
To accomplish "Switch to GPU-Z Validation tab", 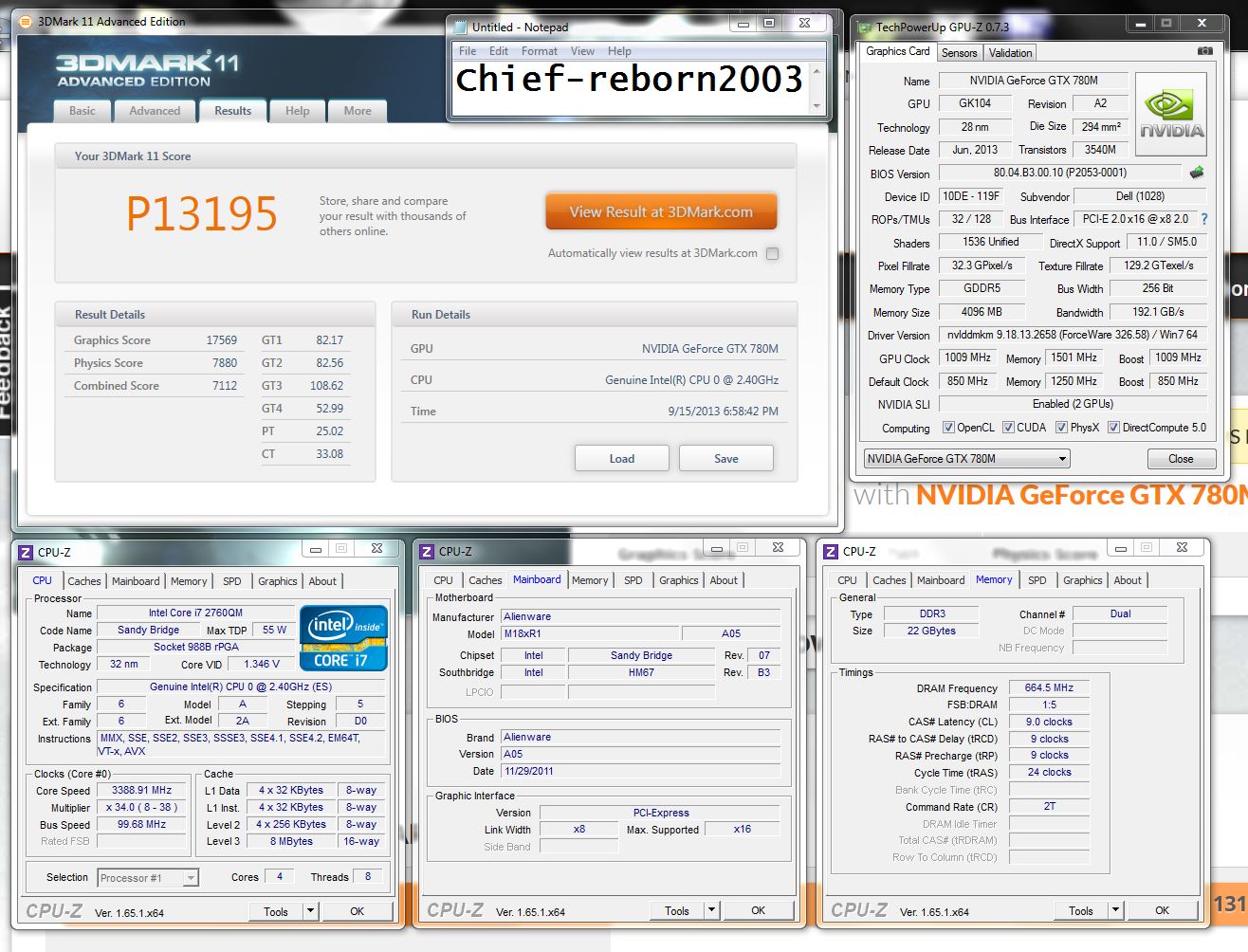I will click(1010, 53).
